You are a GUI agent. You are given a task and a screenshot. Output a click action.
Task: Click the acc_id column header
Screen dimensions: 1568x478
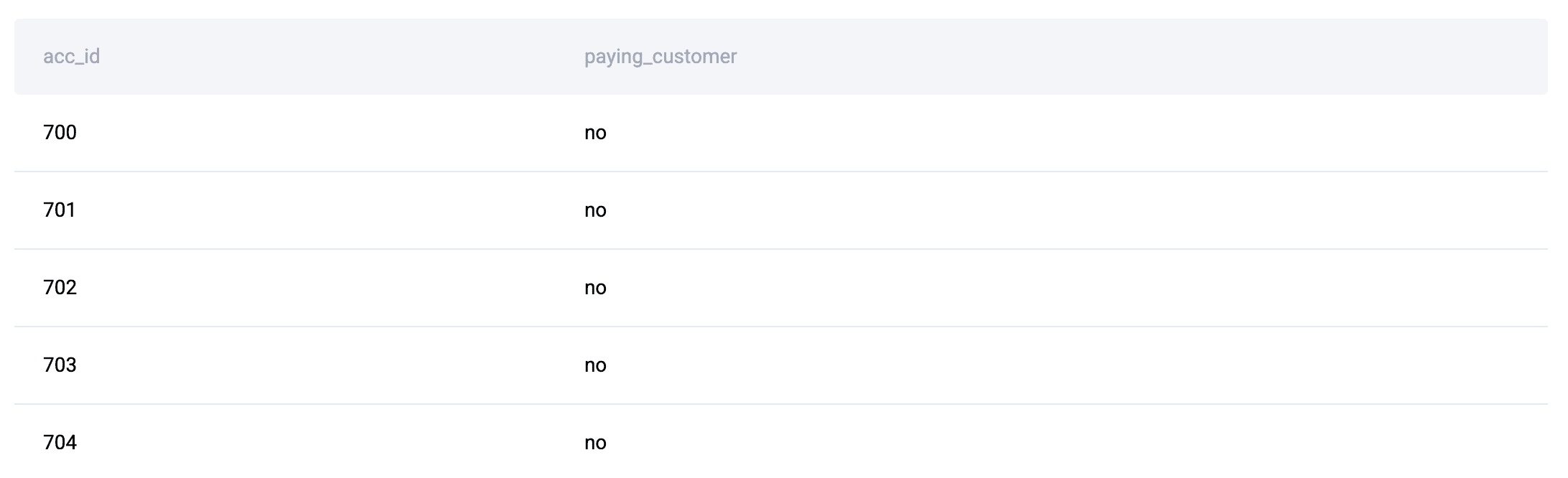(71, 57)
